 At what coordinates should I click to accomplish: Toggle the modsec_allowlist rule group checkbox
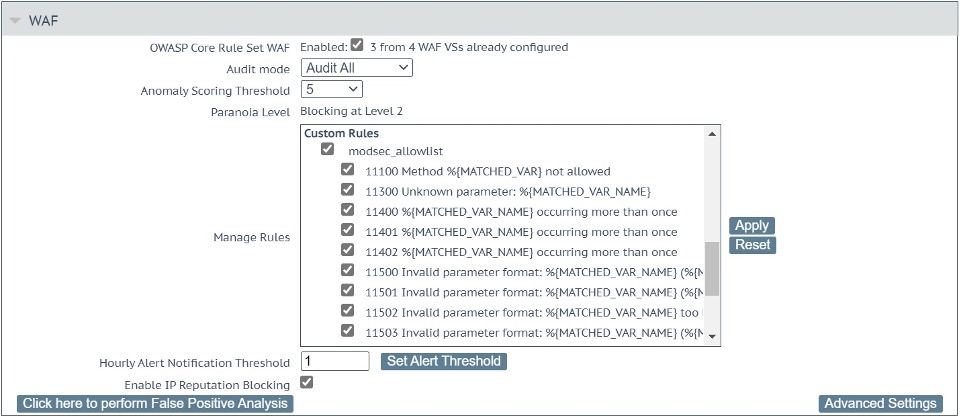[327, 149]
